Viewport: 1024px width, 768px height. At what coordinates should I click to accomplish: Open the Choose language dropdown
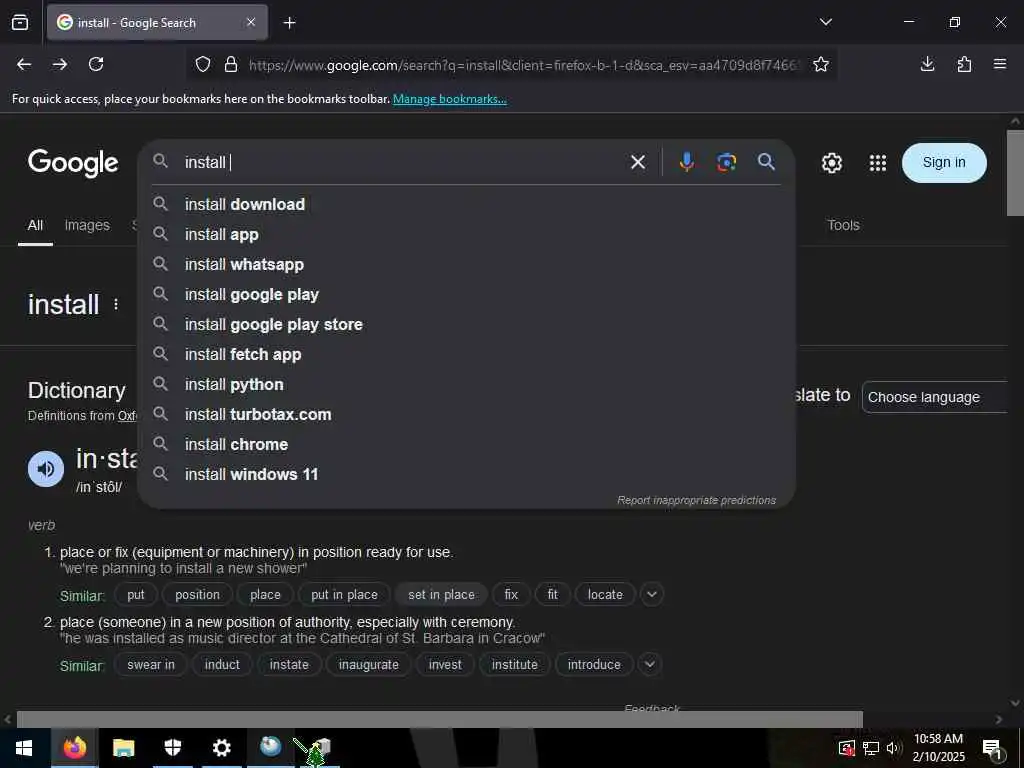[935, 397]
